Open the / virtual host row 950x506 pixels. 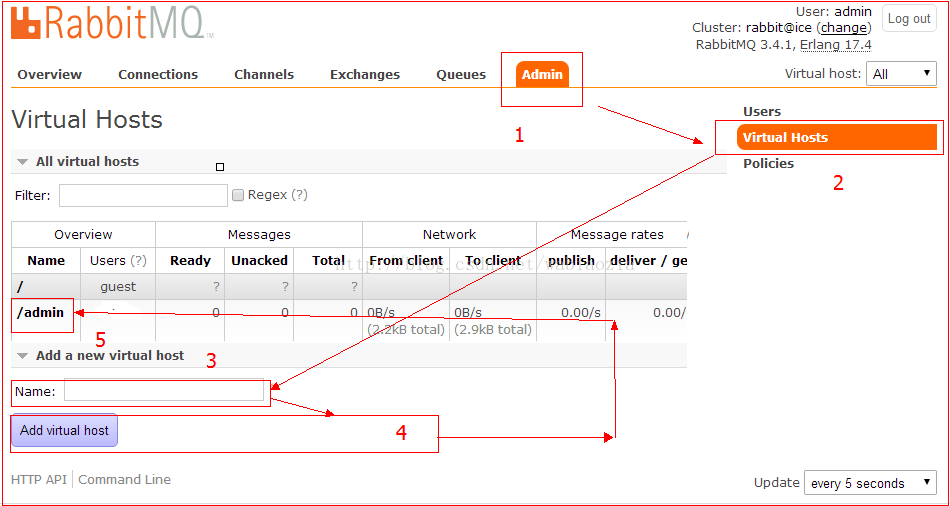click(22, 286)
